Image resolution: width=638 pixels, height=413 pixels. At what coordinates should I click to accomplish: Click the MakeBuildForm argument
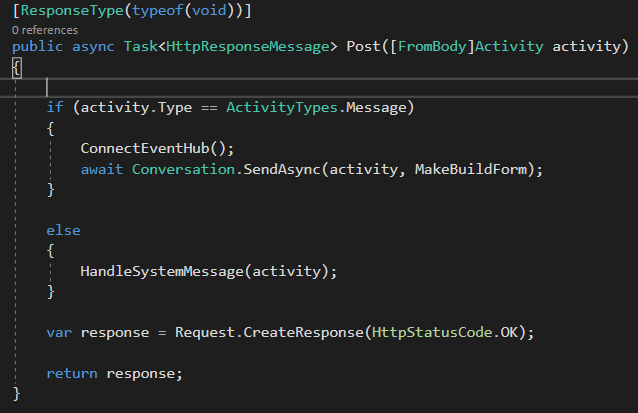[470, 169]
